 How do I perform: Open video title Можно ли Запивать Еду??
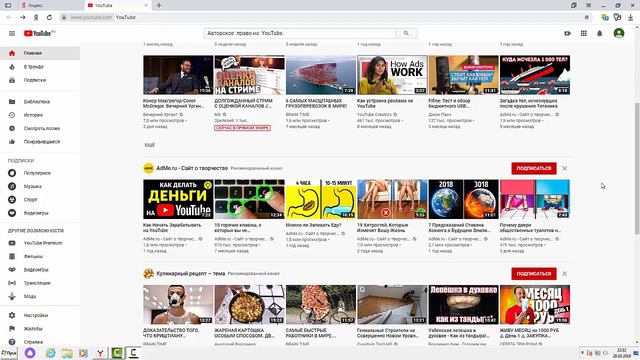pyautogui.click(x=313, y=225)
